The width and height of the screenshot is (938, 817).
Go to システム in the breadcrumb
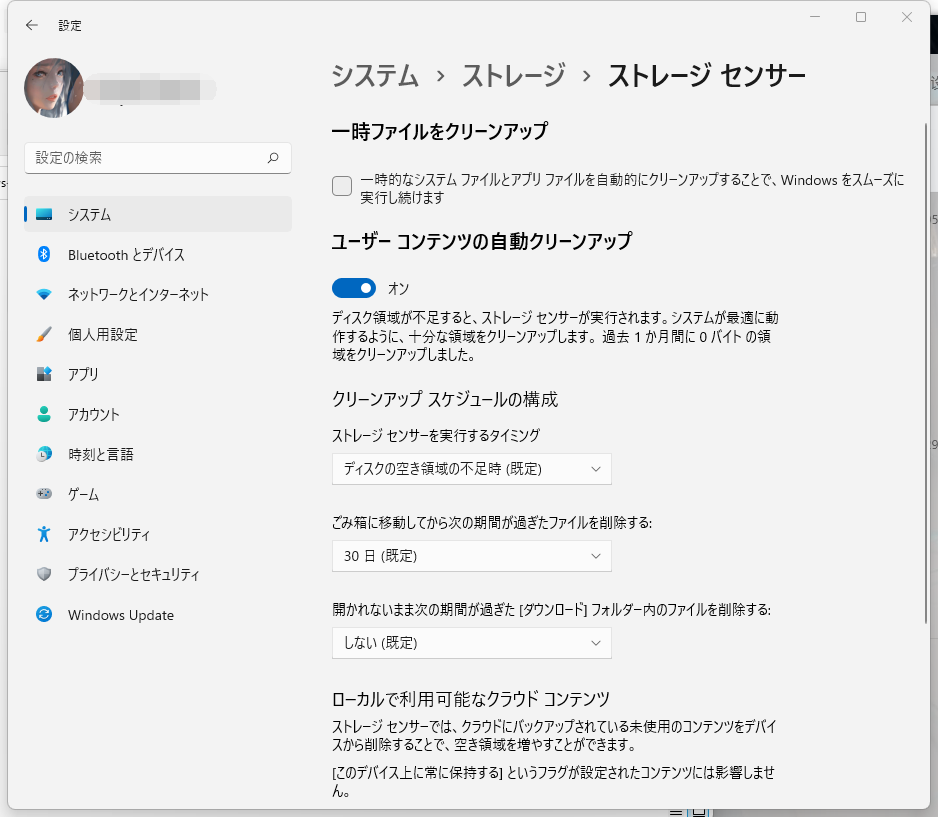click(x=375, y=76)
